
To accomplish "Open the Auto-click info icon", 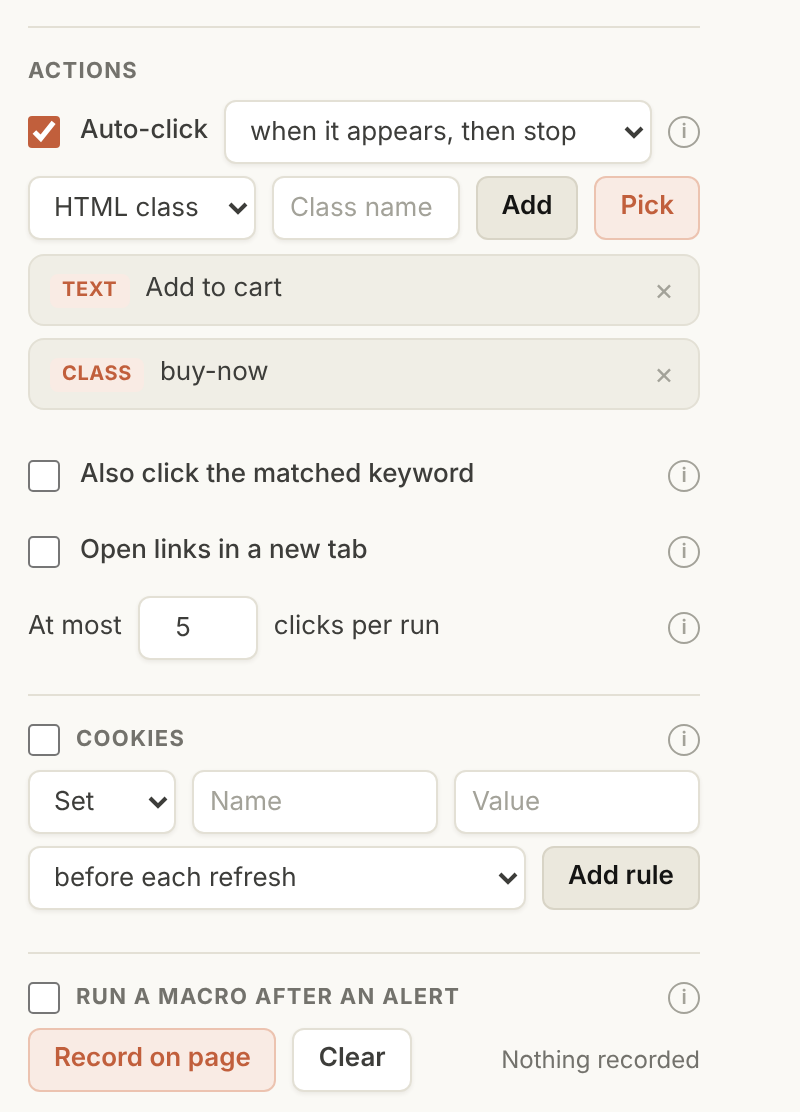I will coord(684,132).
